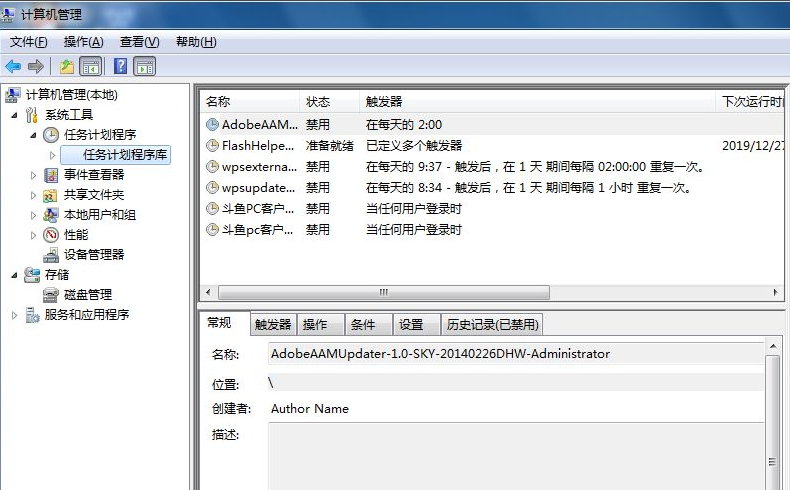Toggle the console tree pane toolbar icon

click(91, 66)
